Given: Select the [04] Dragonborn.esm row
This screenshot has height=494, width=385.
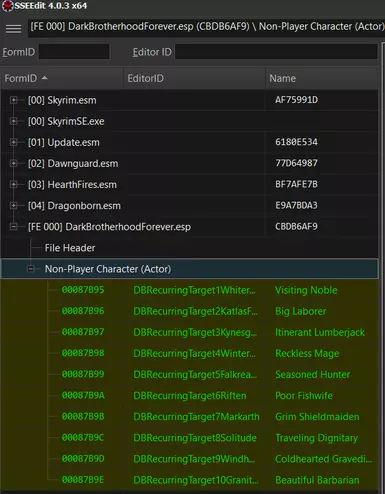Looking at the screenshot, I should [x=190, y=206].
